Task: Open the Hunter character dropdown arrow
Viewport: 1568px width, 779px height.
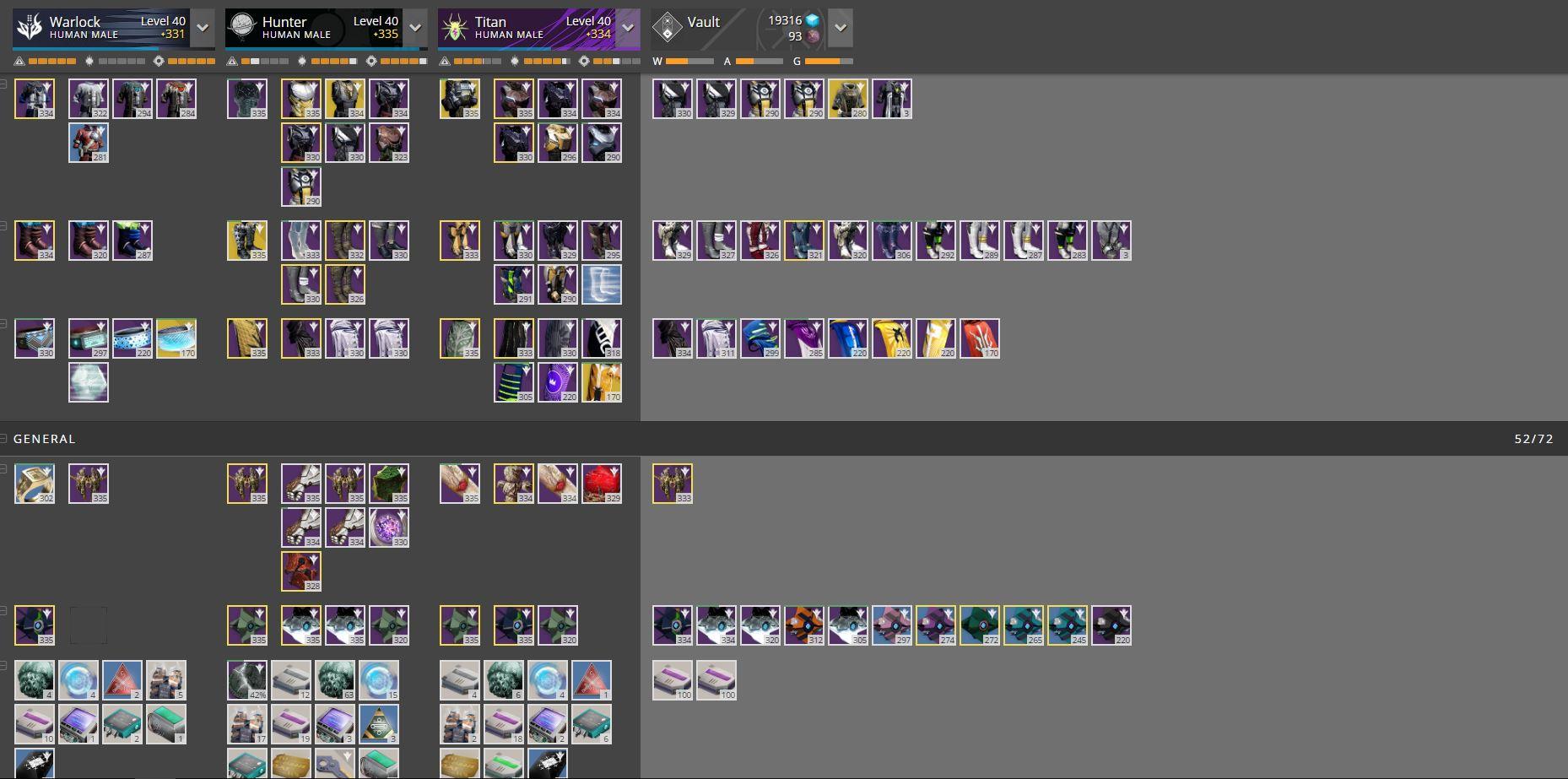Action: [415, 28]
